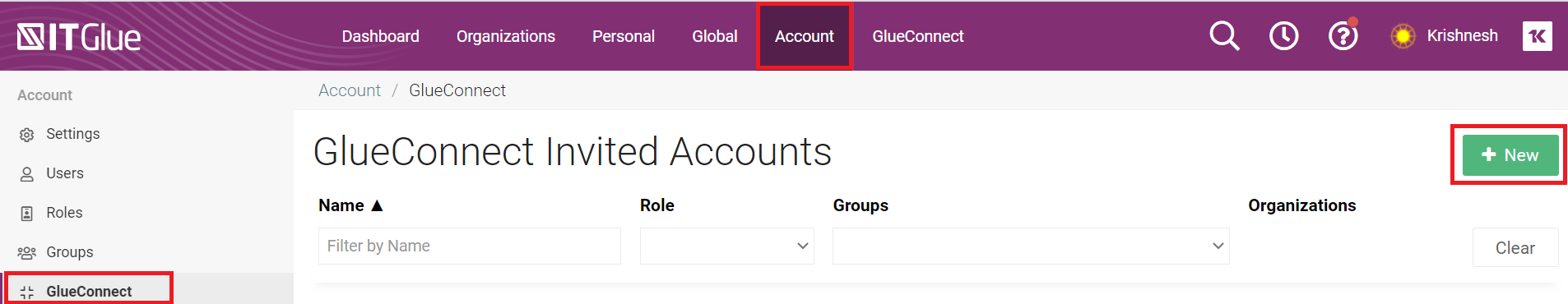Click the GlueConnect Invited Accounts heading

tap(573, 152)
